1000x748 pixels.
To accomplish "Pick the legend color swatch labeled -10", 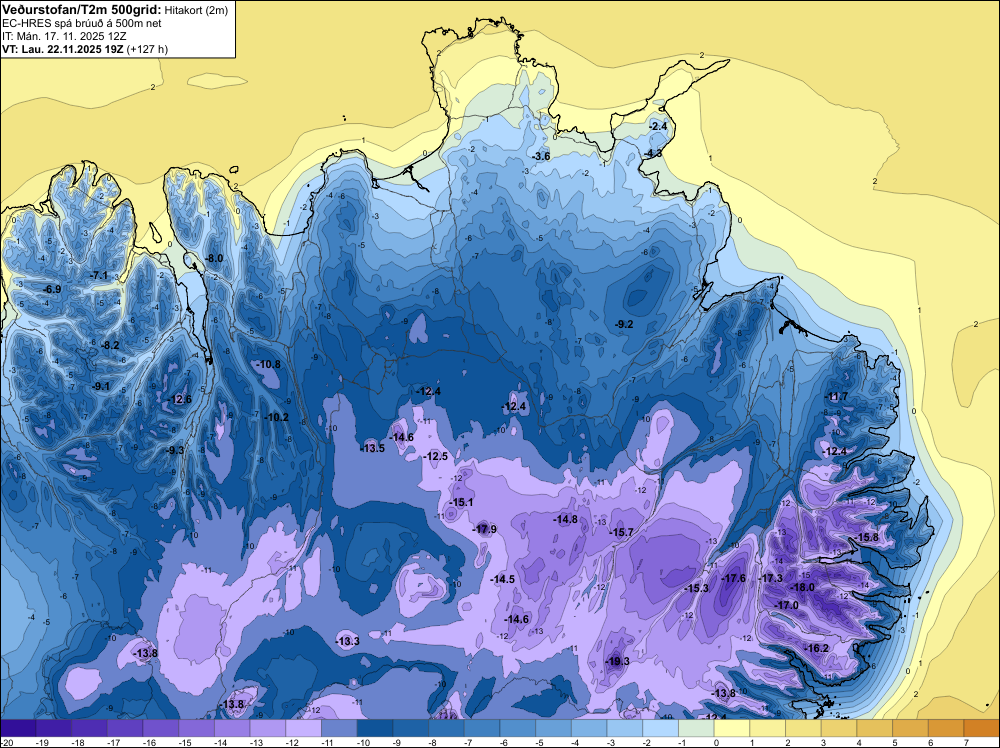I will (375, 727).
